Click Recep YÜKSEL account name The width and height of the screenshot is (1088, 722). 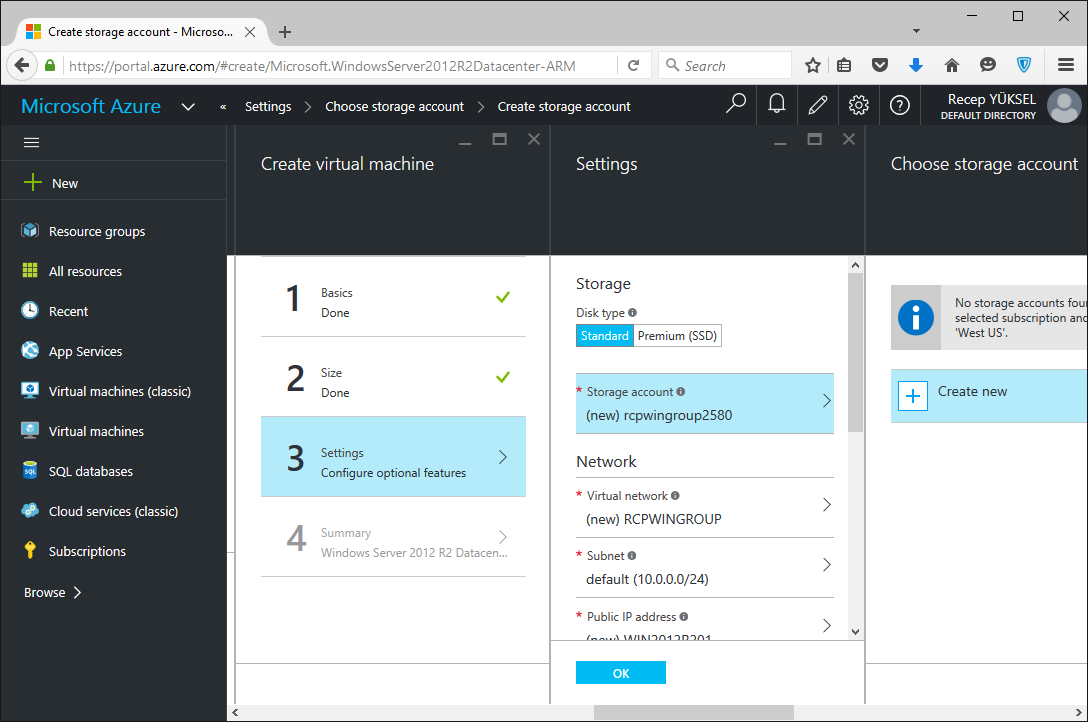[x=992, y=99]
